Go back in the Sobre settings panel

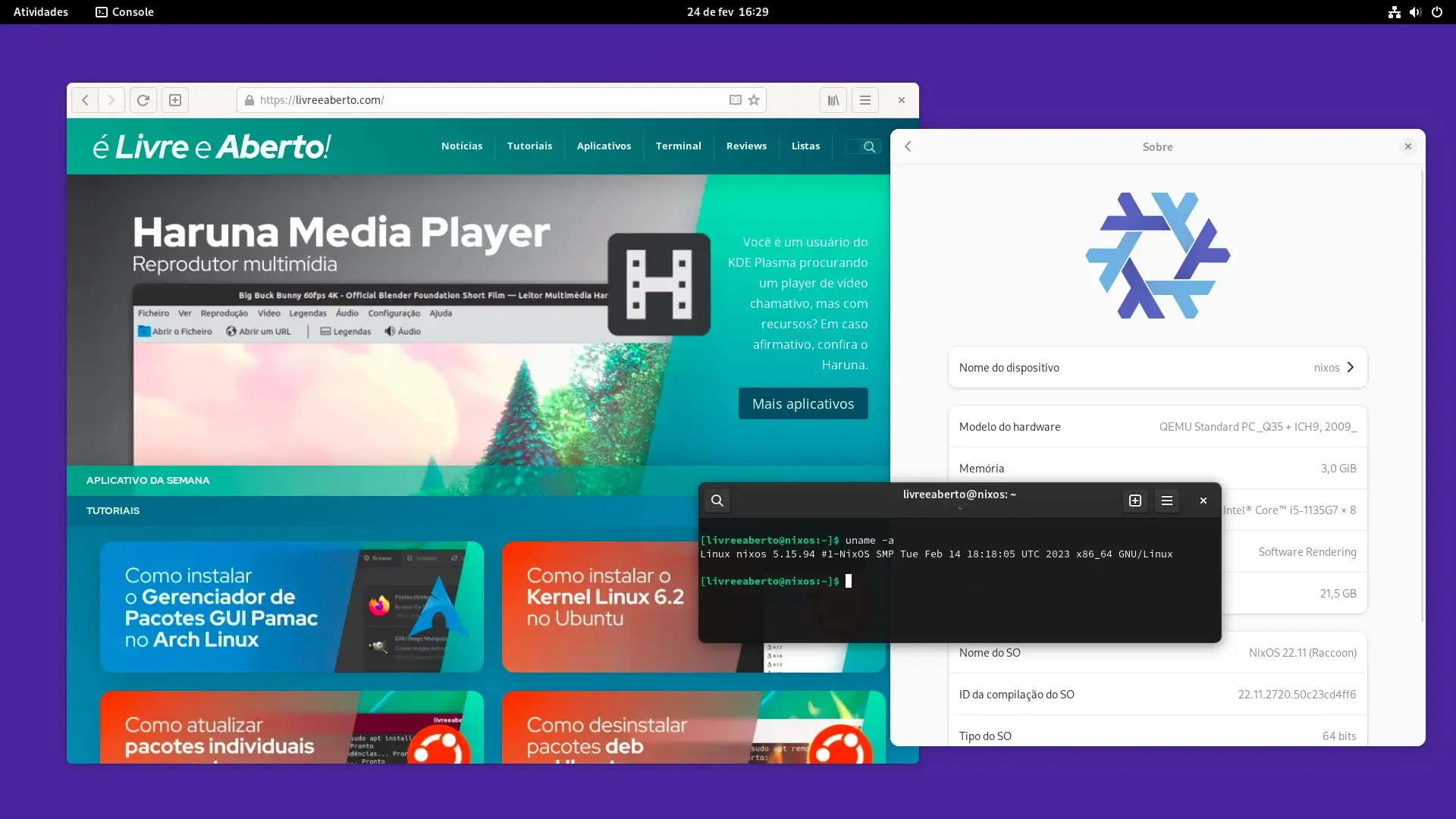tap(908, 146)
